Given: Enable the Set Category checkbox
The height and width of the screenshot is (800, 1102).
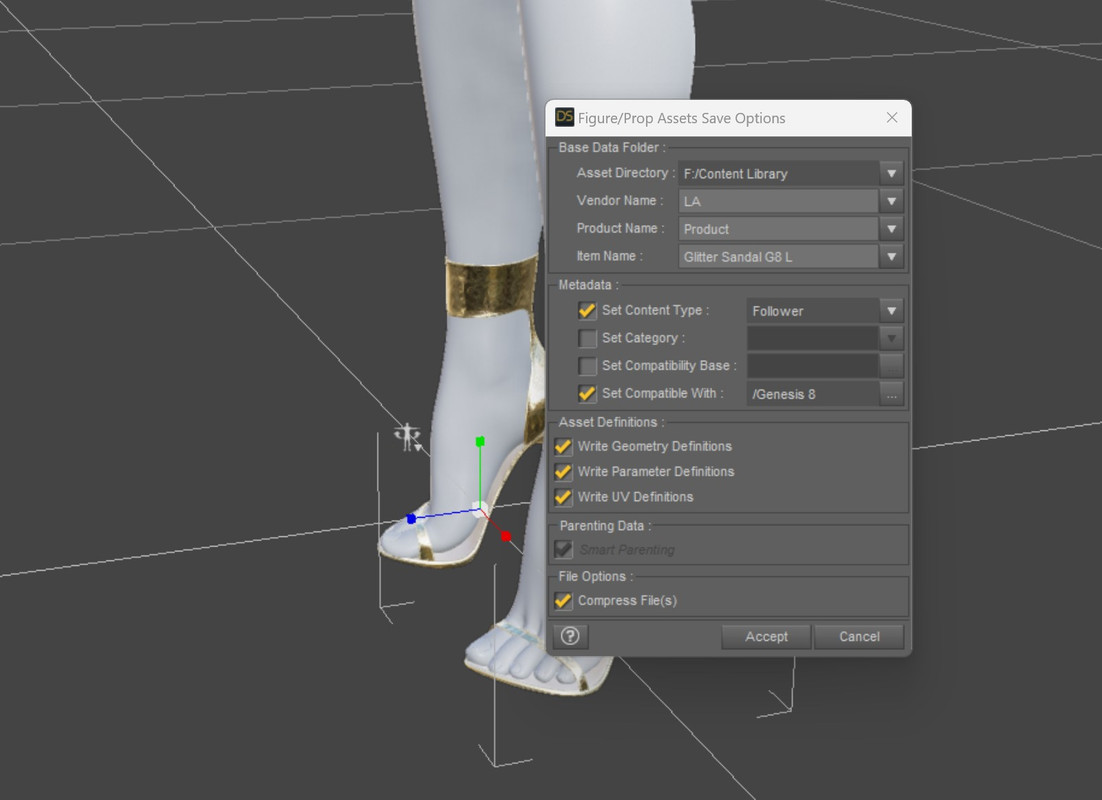Looking at the screenshot, I should click(x=587, y=338).
